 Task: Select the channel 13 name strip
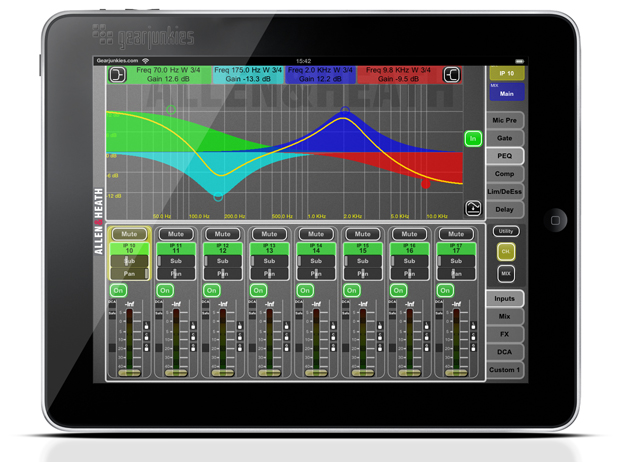[269, 248]
